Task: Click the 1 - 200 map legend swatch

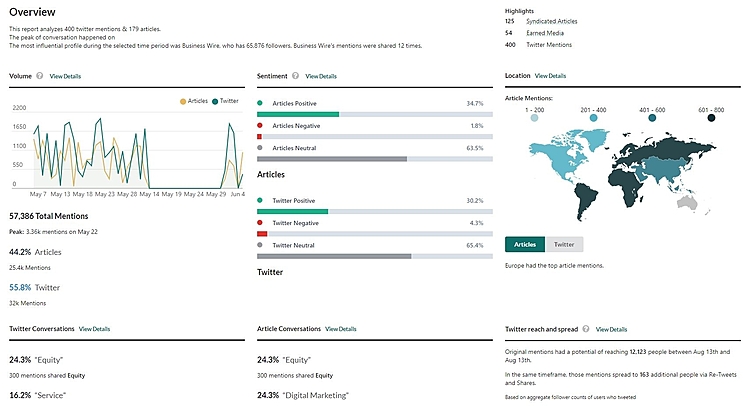Action: [534, 118]
